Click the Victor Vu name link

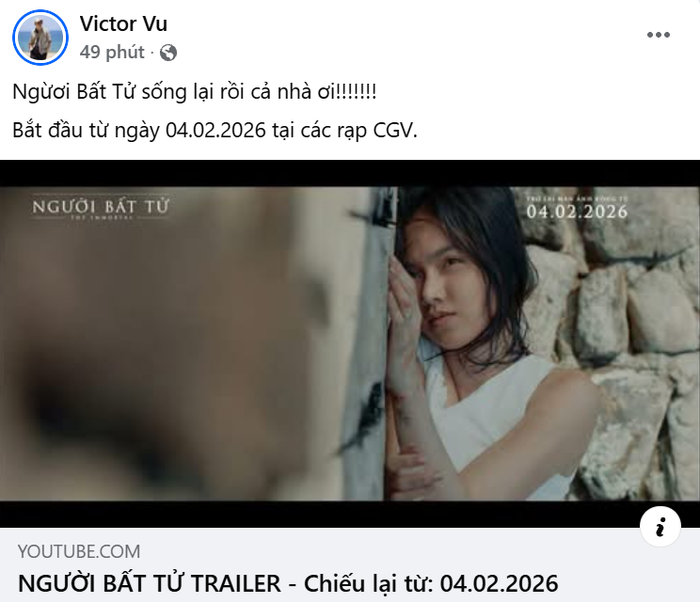pos(123,24)
